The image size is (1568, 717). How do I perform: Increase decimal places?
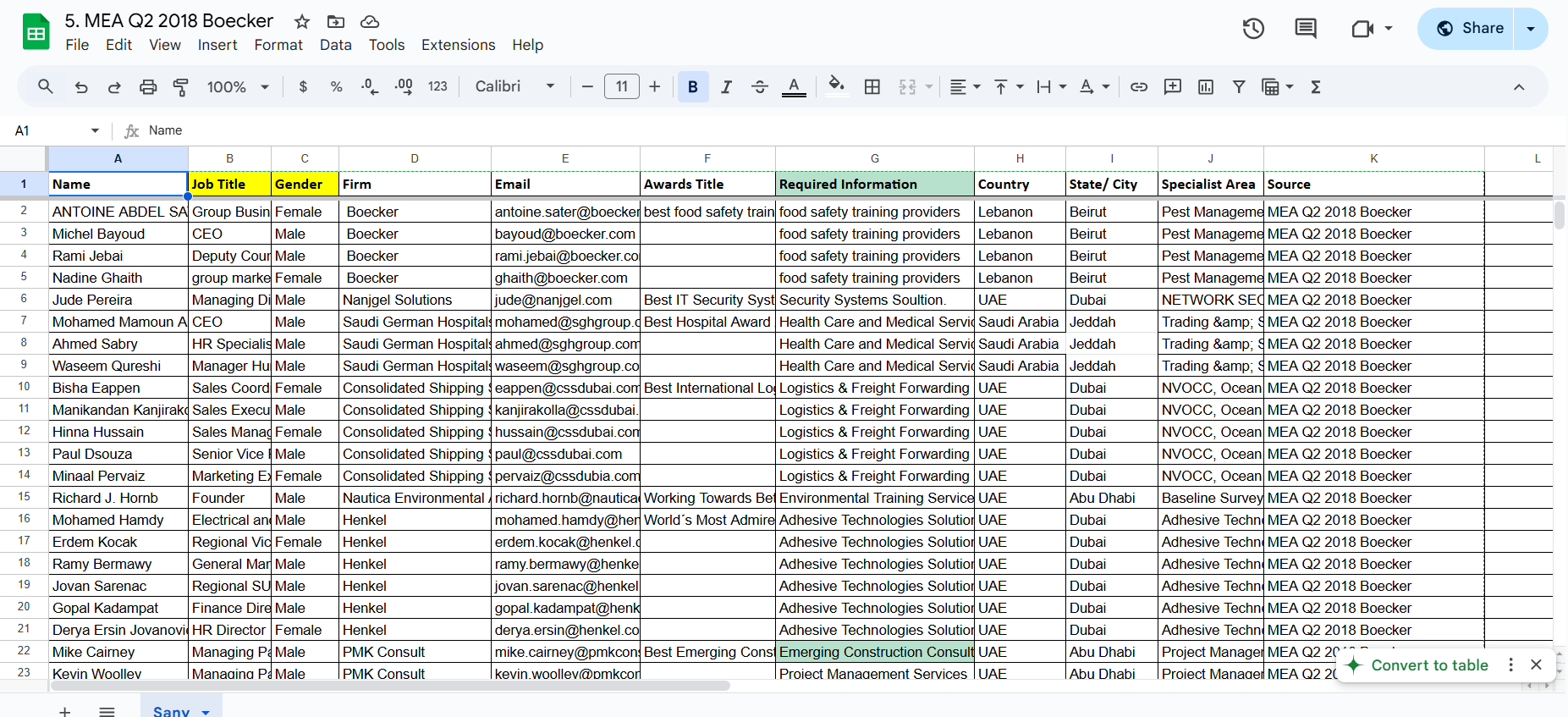tap(404, 86)
